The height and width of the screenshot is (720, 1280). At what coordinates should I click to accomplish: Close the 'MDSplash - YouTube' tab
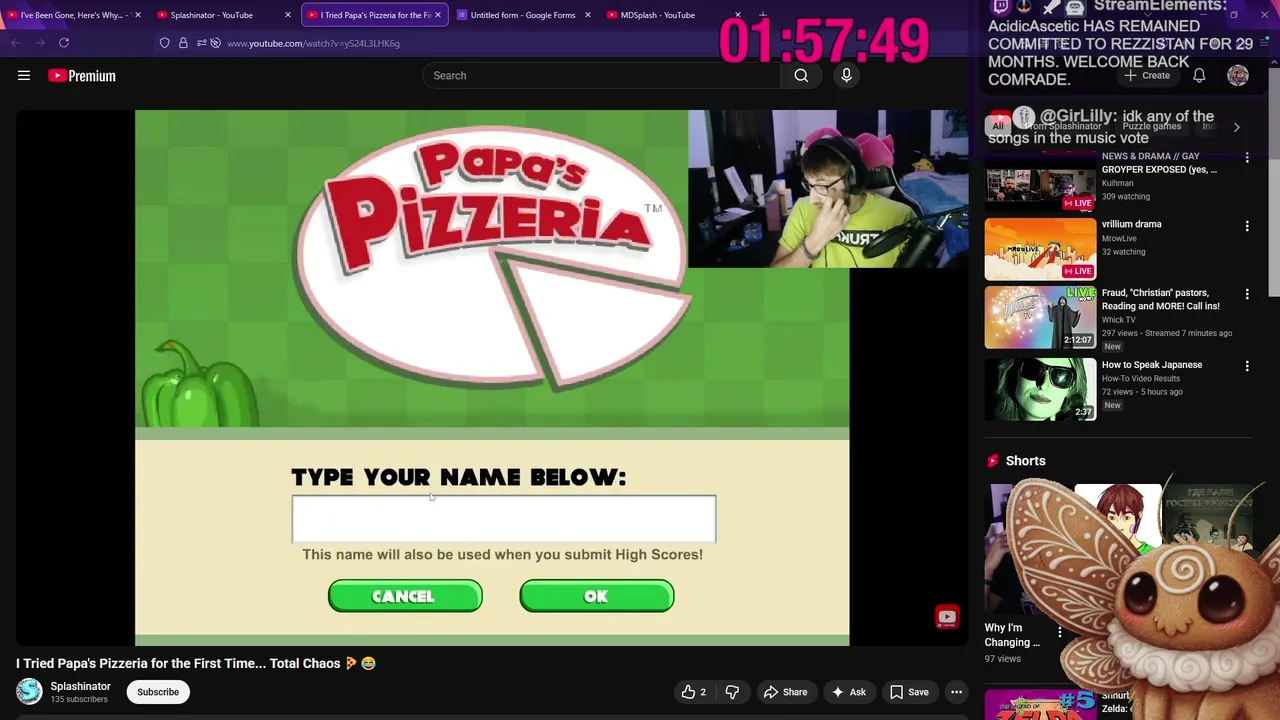738,15
